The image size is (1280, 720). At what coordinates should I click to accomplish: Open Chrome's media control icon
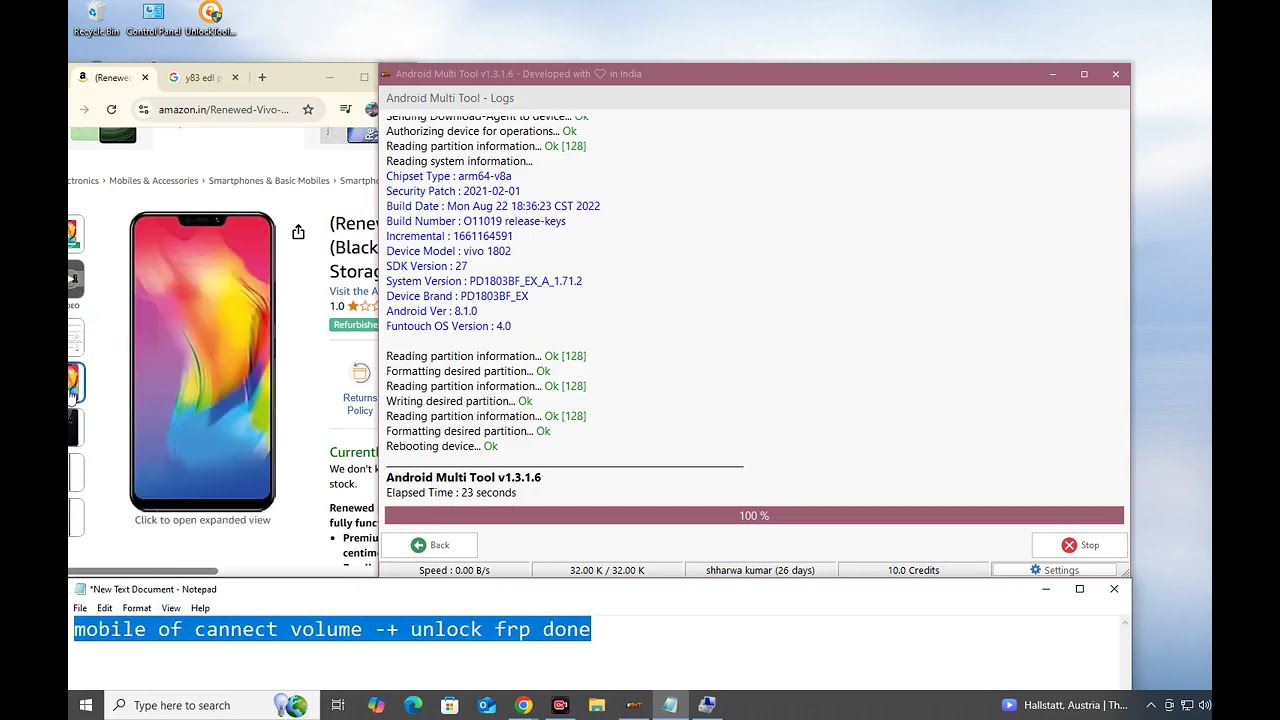tap(345, 109)
